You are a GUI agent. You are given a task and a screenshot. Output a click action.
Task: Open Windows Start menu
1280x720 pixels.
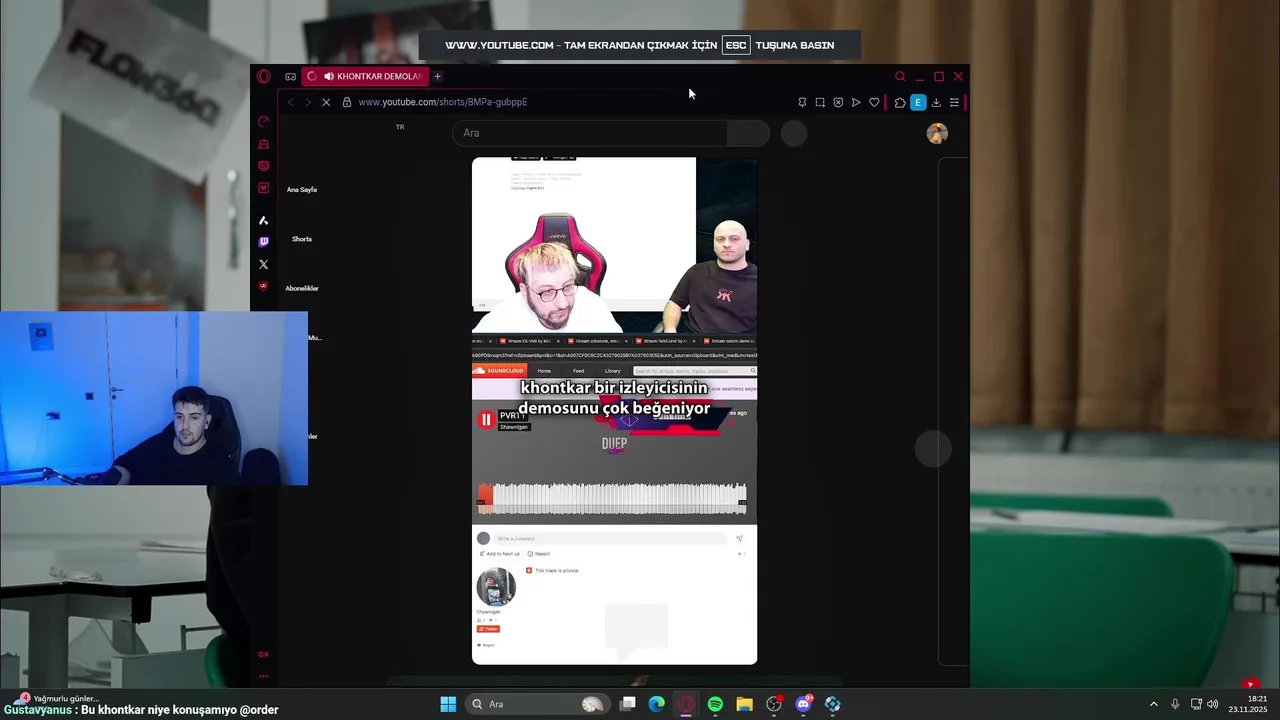(x=448, y=704)
